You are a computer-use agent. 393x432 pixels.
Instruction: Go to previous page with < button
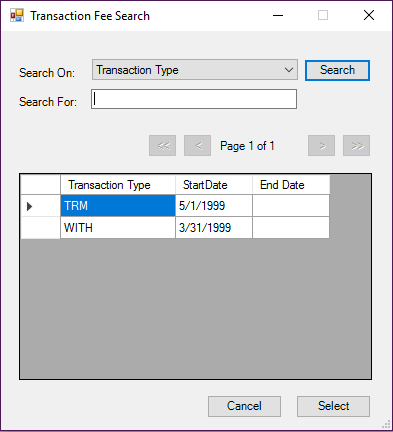197,145
